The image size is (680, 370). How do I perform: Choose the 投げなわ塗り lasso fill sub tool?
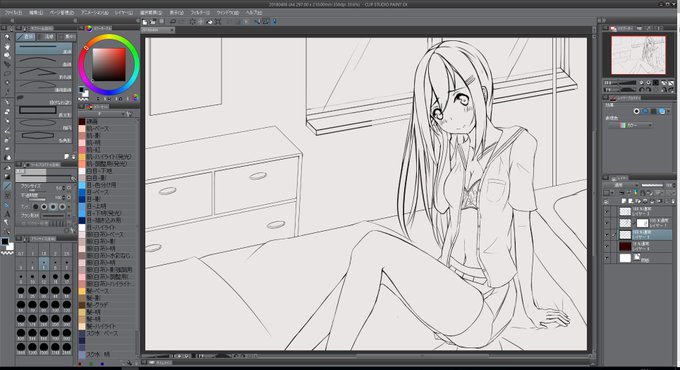click(44, 99)
